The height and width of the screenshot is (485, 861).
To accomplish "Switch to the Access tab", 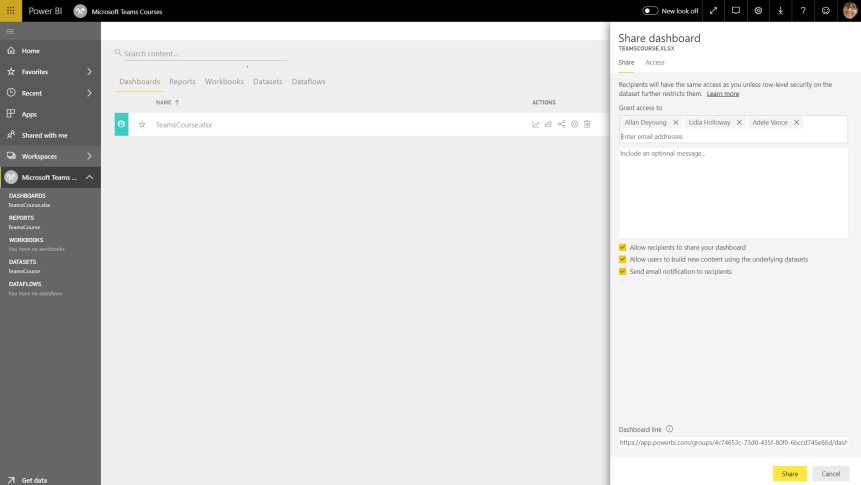I will (x=654, y=62).
